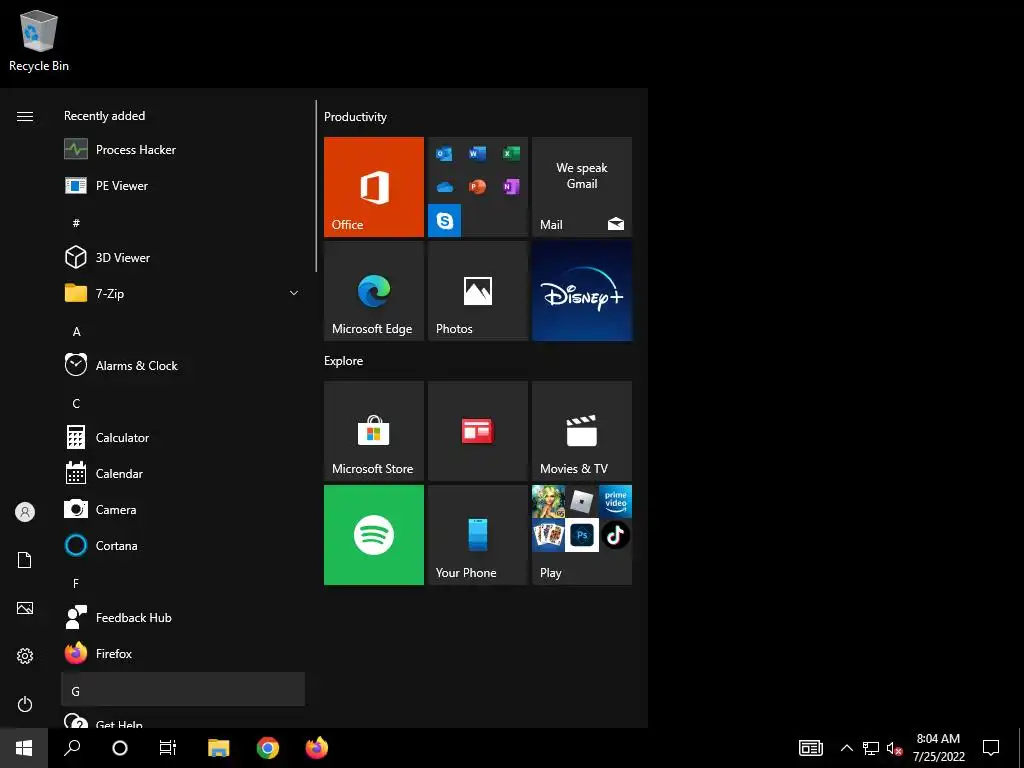Launch Firefox from taskbar
The image size is (1024, 768).
[x=317, y=748]
